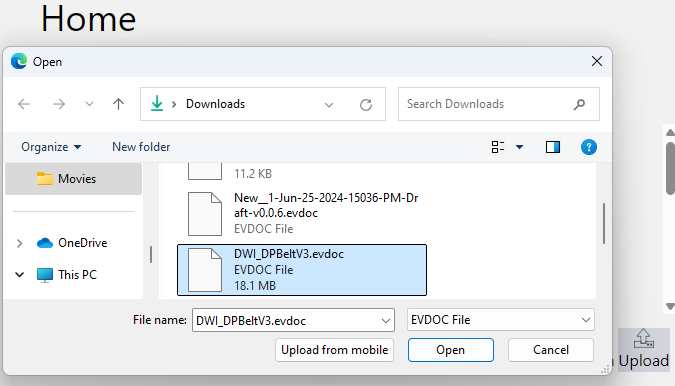The height and width of the screenshot is (386, 675).
Task: Select the DWI_DPBeltV3.evdoc file
Action: pos(302,270)
